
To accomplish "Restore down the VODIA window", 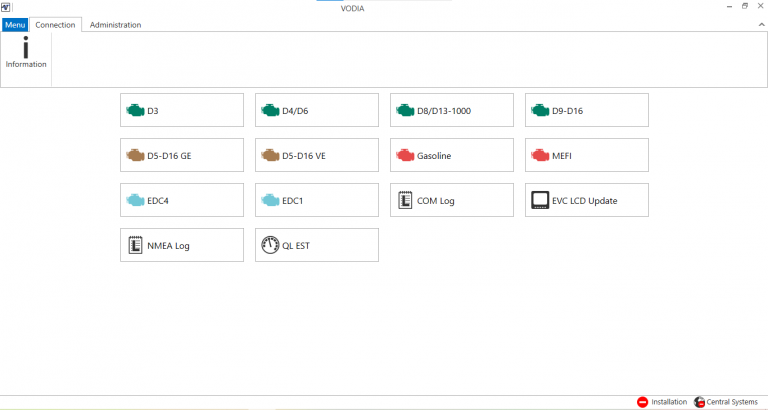I will [x=744, y=6].
